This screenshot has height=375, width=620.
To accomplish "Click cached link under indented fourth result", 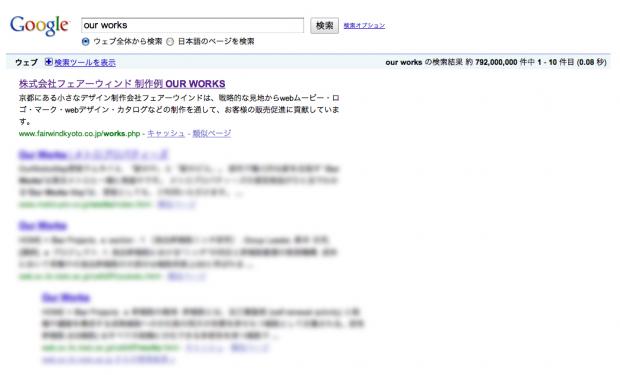I will click(204, 348).
